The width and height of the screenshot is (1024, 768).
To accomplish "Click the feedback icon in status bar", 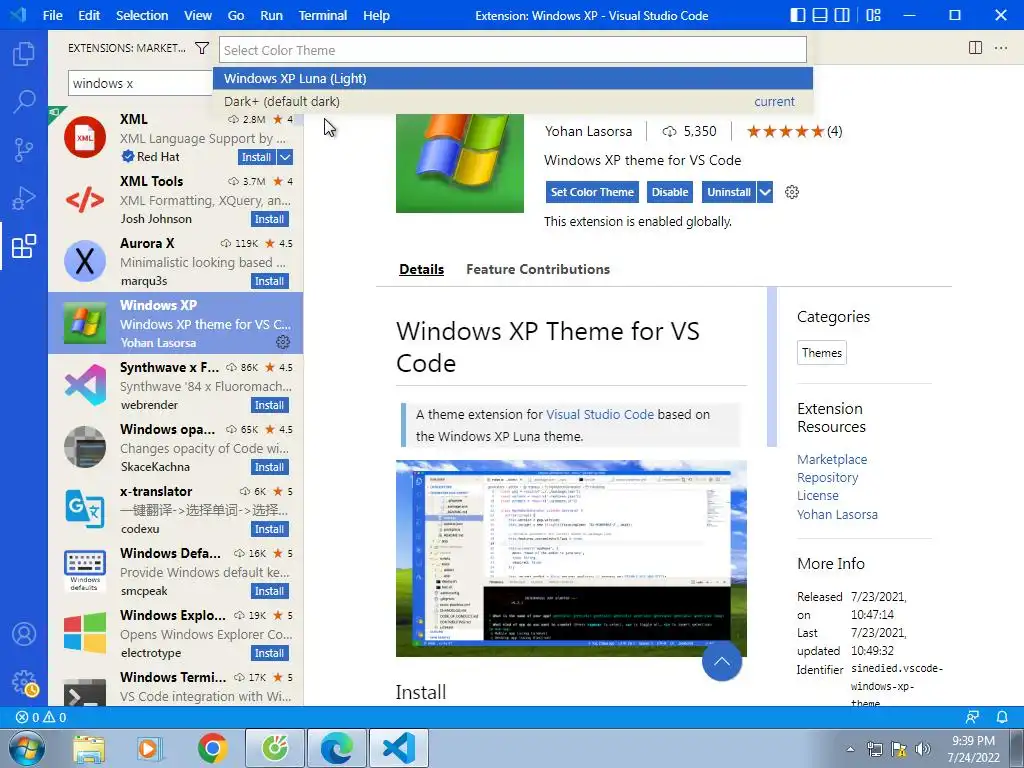I will tap(972, 717).
